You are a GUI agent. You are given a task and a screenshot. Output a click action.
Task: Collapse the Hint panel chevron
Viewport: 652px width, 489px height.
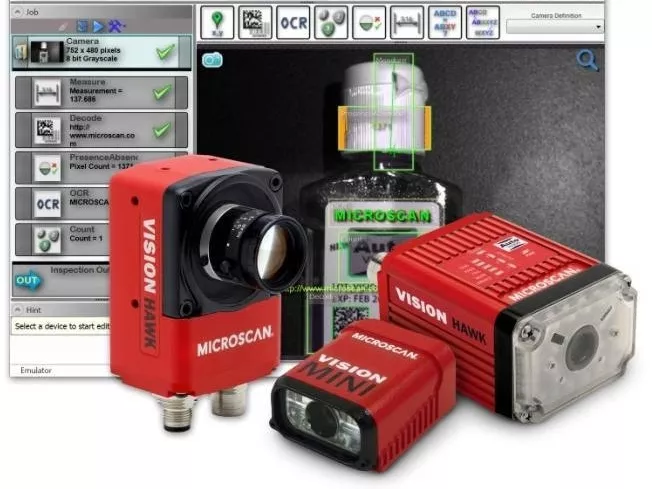point(18,310)
